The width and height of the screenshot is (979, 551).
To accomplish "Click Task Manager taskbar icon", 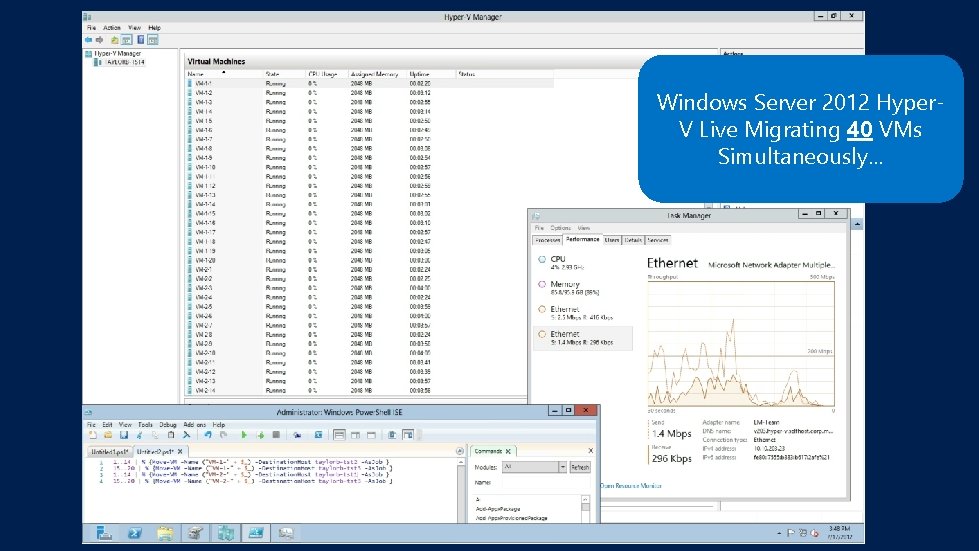I will pyautogui.click(x=286, y=533).
